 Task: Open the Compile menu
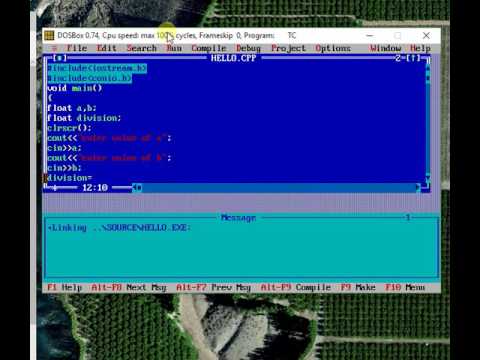tap(209, 48)
